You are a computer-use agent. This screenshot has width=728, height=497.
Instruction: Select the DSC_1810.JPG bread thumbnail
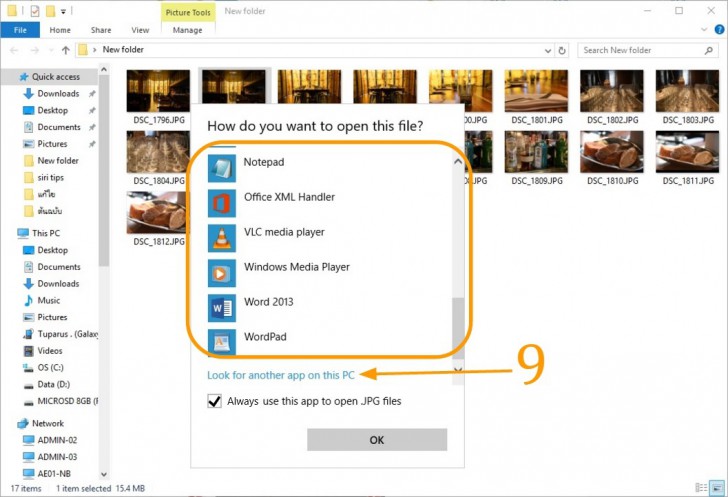pos(612,152)
